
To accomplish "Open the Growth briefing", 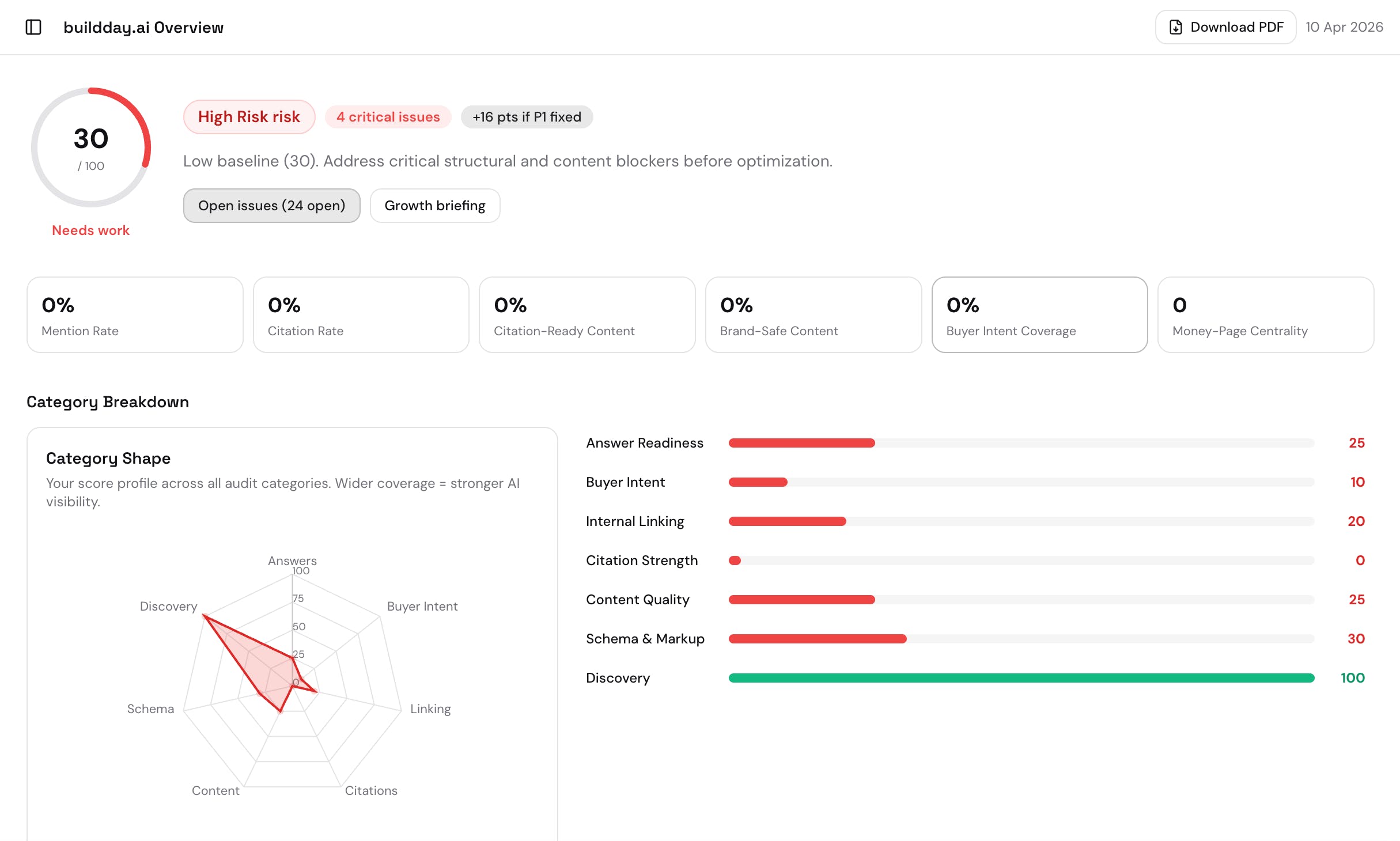I will tap(434, 206).
